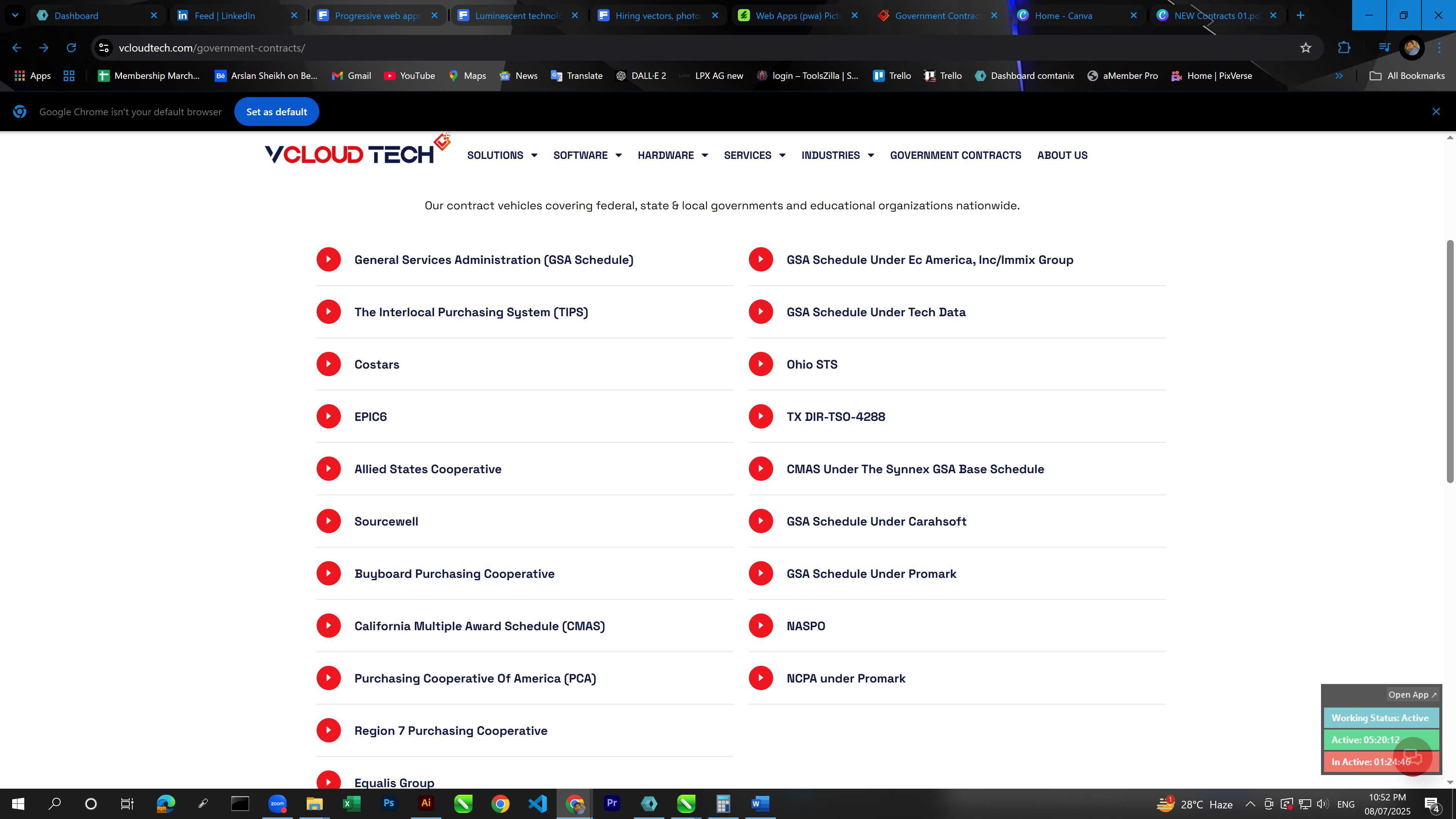The image size is (1456, 819).
Task: Show hidden system tray icons
Action: [1250, 804]
